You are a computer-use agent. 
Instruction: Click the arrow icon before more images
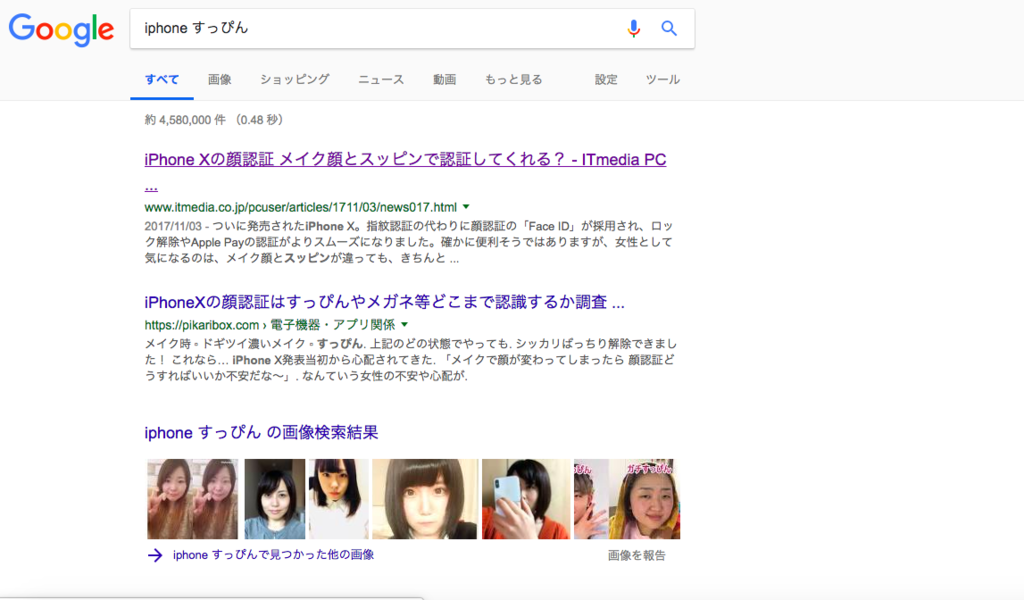click(155, 556)
